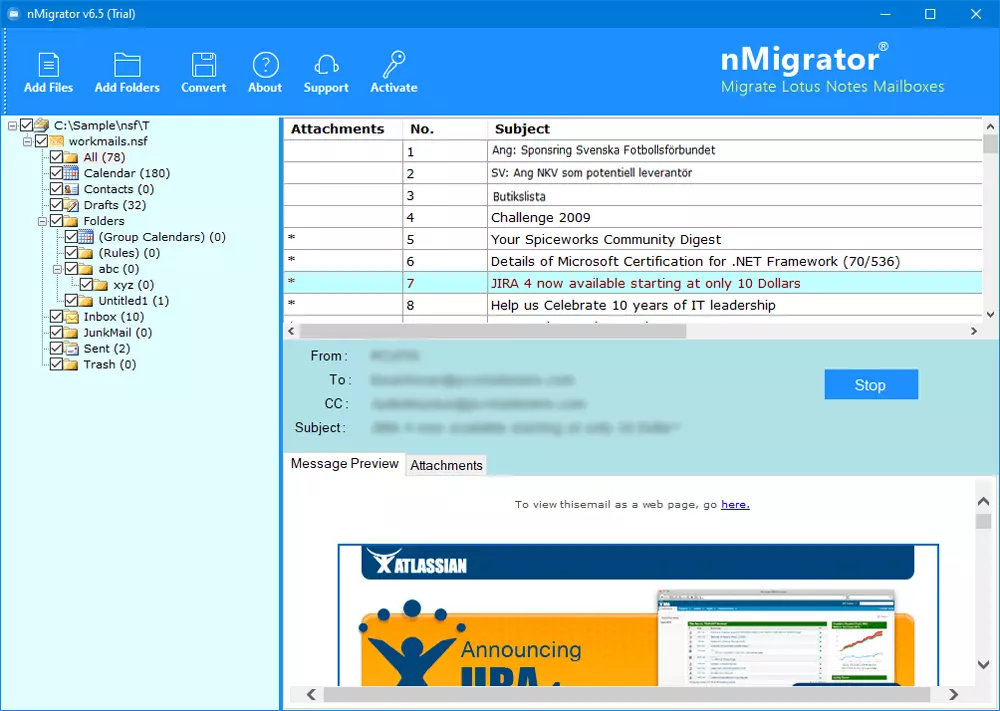
Task: Click the preview pane horizontal scrollbar thumb
Action: point(626,694)
